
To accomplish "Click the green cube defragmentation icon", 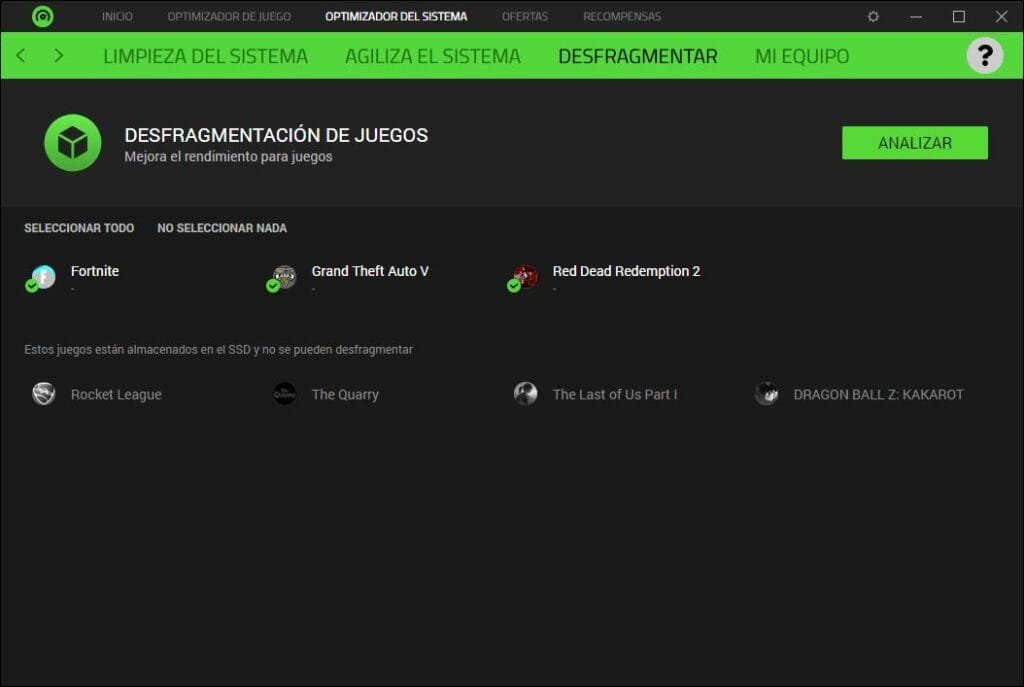I will coord(72,143).
